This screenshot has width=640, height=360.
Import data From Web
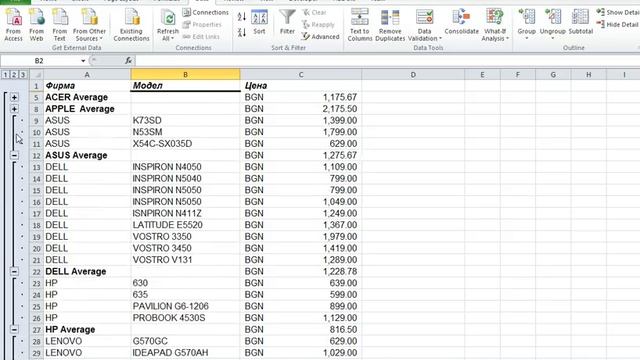coord(36,24)
